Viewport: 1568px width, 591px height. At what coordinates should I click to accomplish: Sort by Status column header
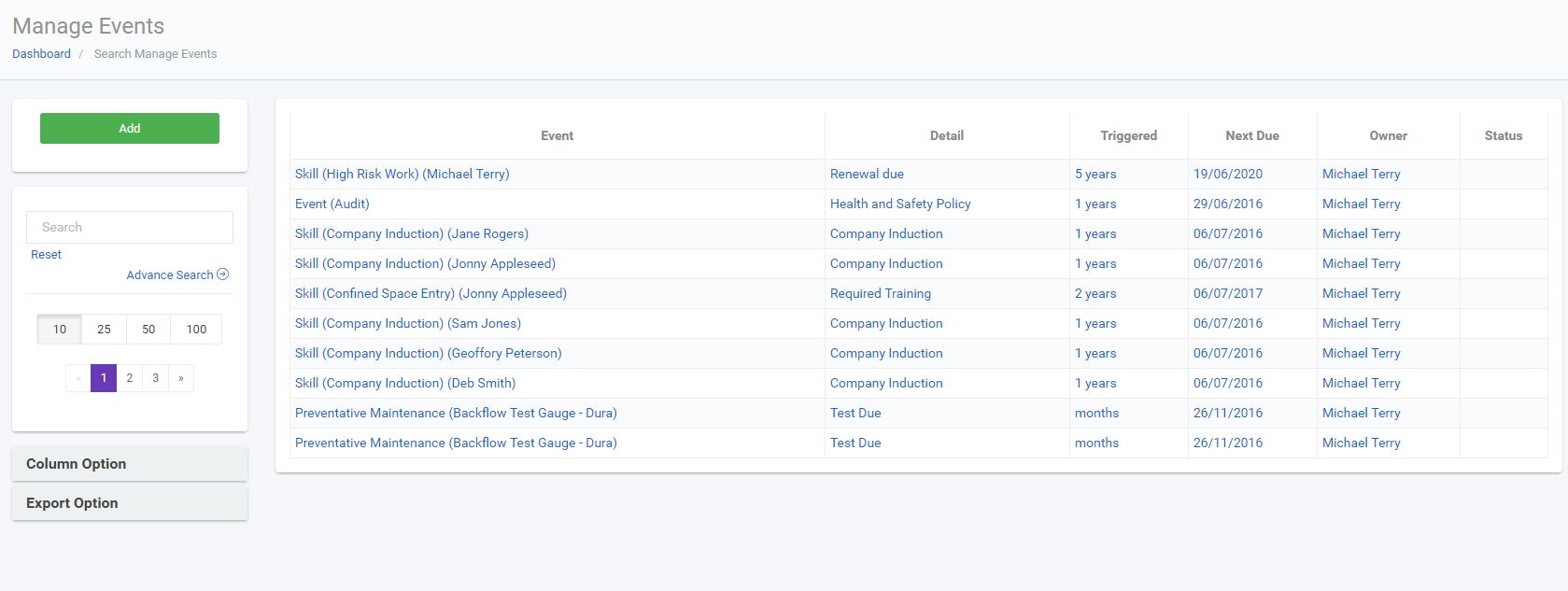[x=1504, y=135]
